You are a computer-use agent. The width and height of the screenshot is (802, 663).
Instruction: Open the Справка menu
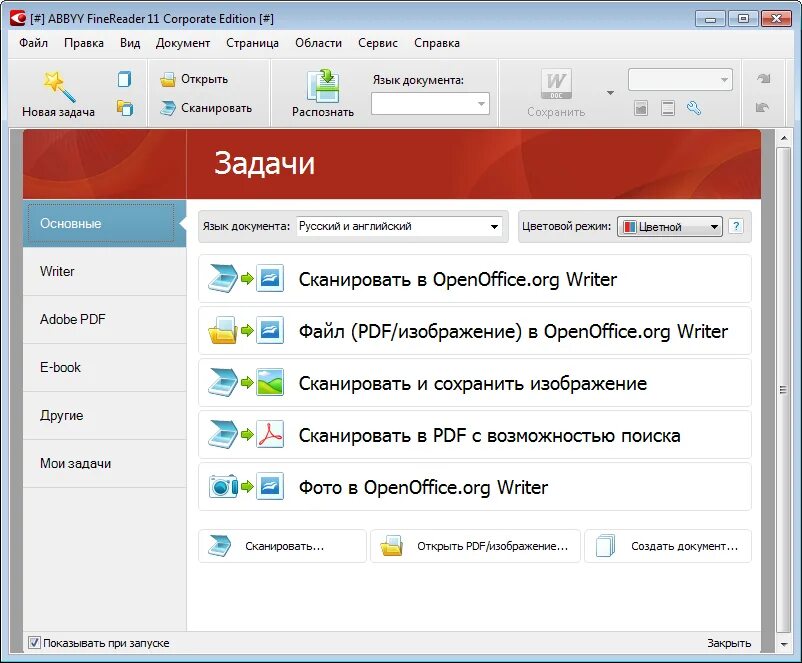[x=437, y=43]
